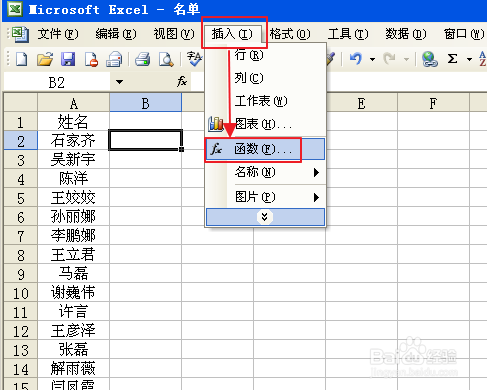Click cell containing 谢巍伟
487x390 pixels.
(x=74, y=293)
